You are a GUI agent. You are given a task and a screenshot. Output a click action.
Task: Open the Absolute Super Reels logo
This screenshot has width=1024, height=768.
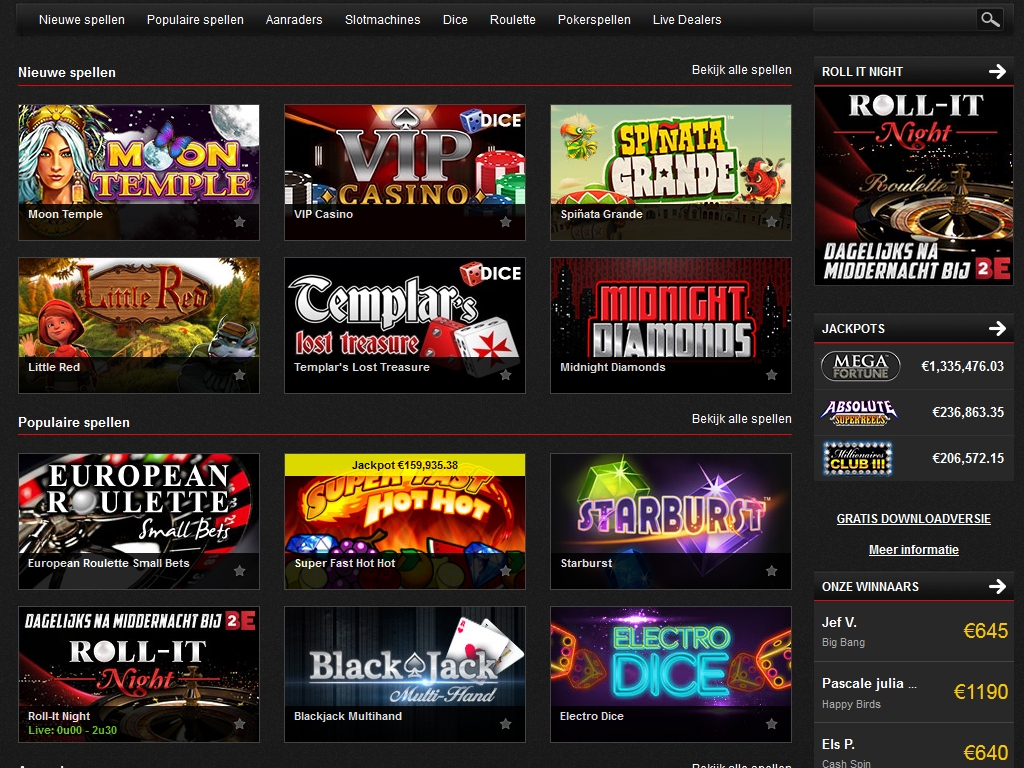tap(859, 412)
